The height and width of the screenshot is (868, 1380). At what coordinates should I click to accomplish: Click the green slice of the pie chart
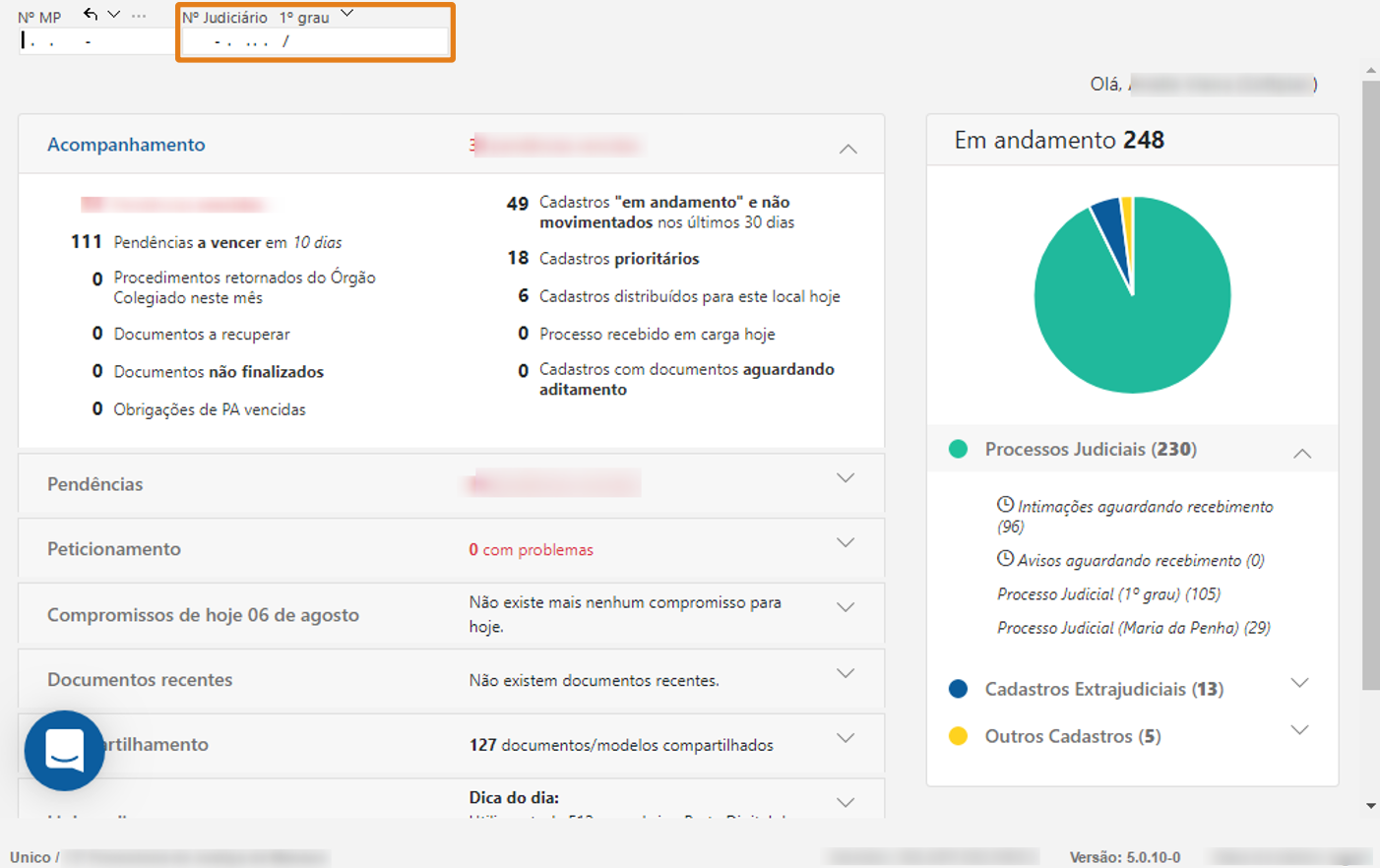[x=1132, y=325]
